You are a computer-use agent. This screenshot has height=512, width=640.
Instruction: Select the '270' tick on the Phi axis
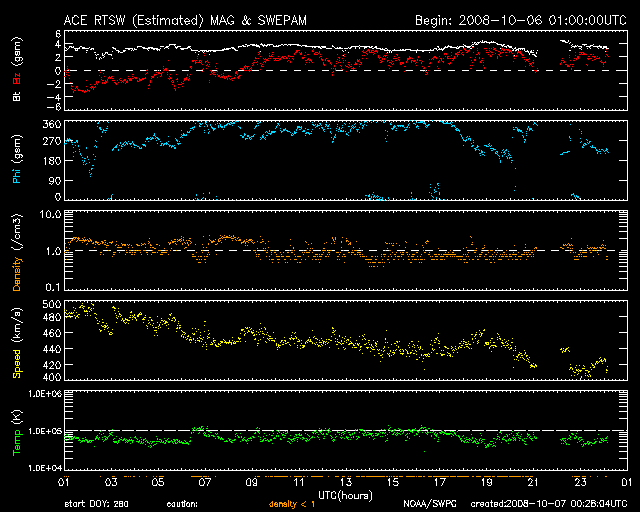(52, 142)
